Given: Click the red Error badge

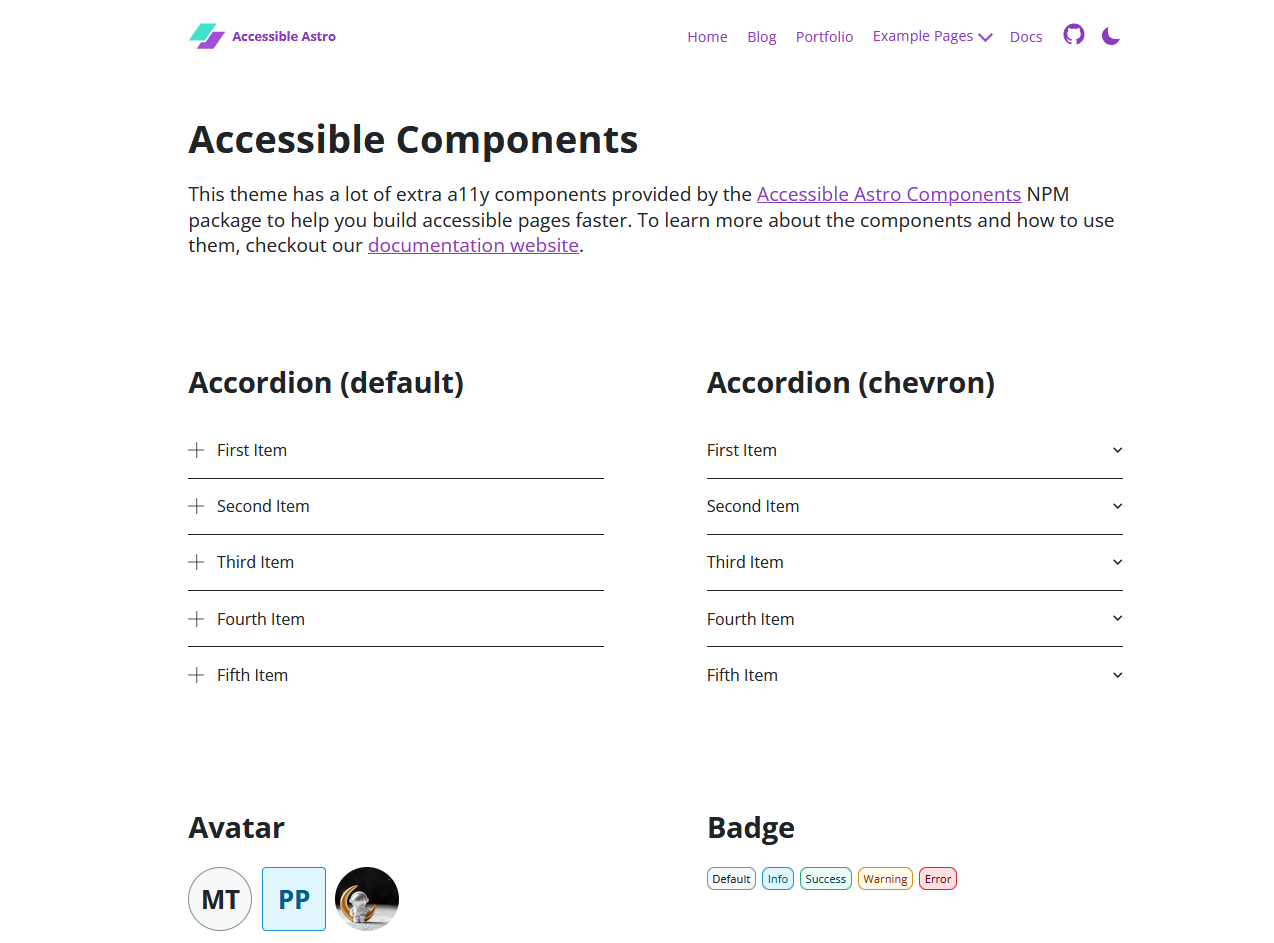Looking at the screenshot, I should point(937,878).
